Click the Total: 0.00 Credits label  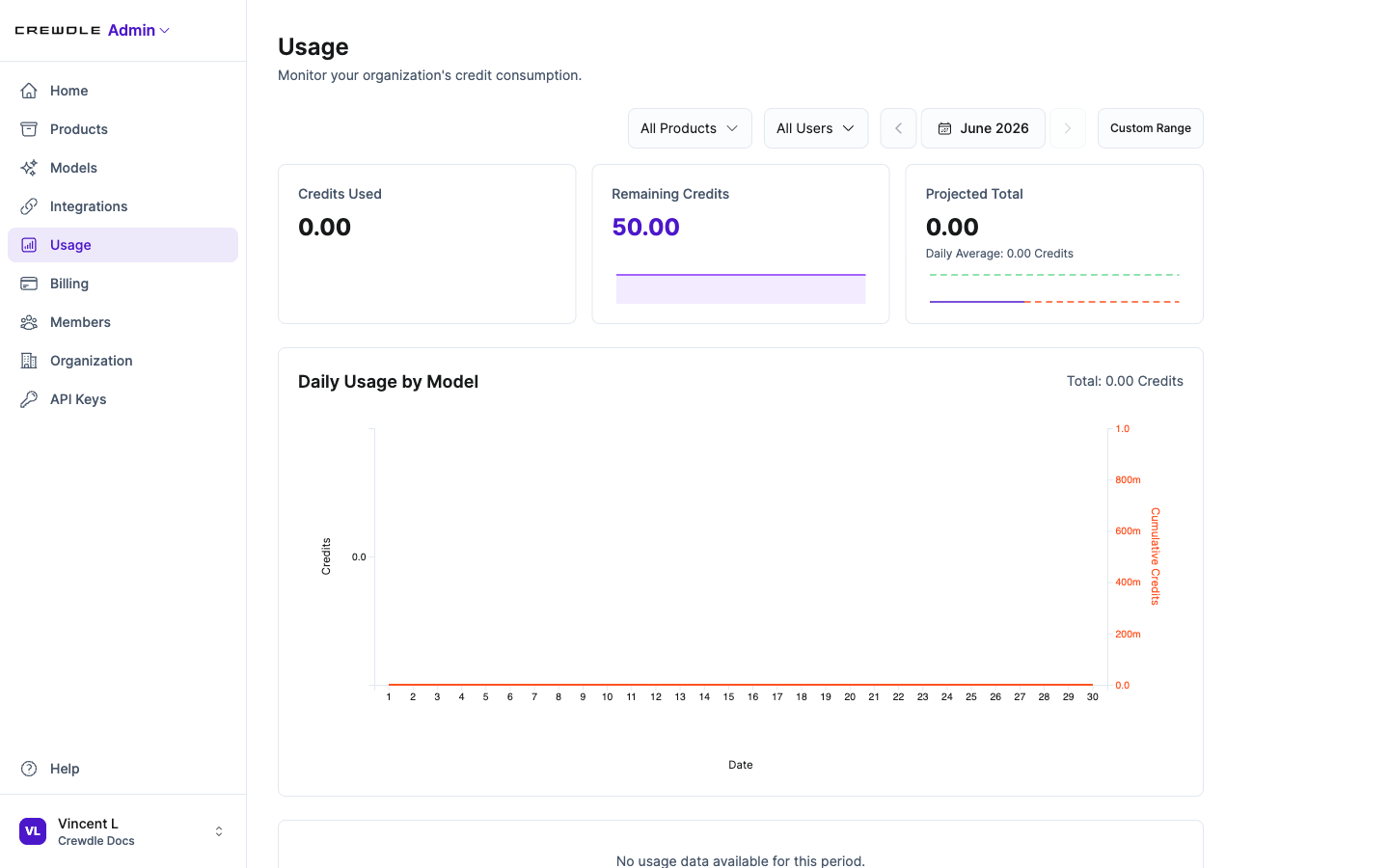pyautogui.click(x=1125, y=381)
